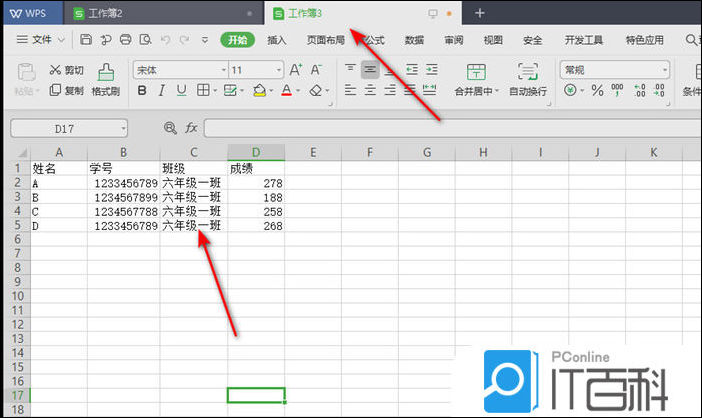Expand the Name Box dropdown D17
Screen dimensions: 702x418
[123, 129]
